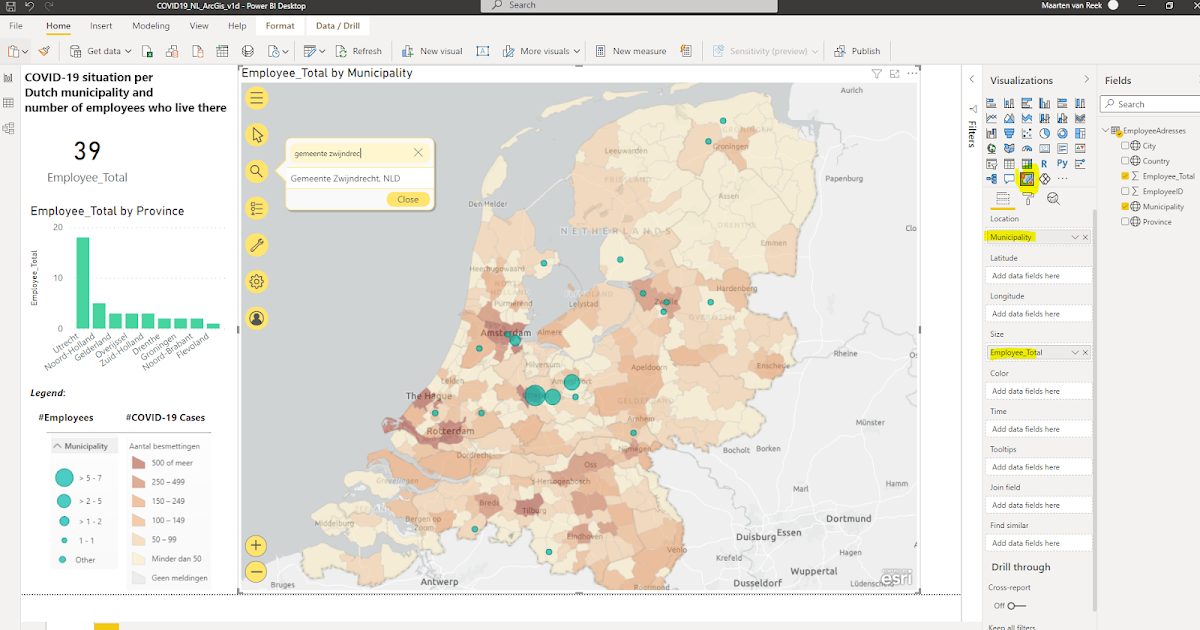Choose the Python visual icon
1200x630 pixels.
point(1063,163)
